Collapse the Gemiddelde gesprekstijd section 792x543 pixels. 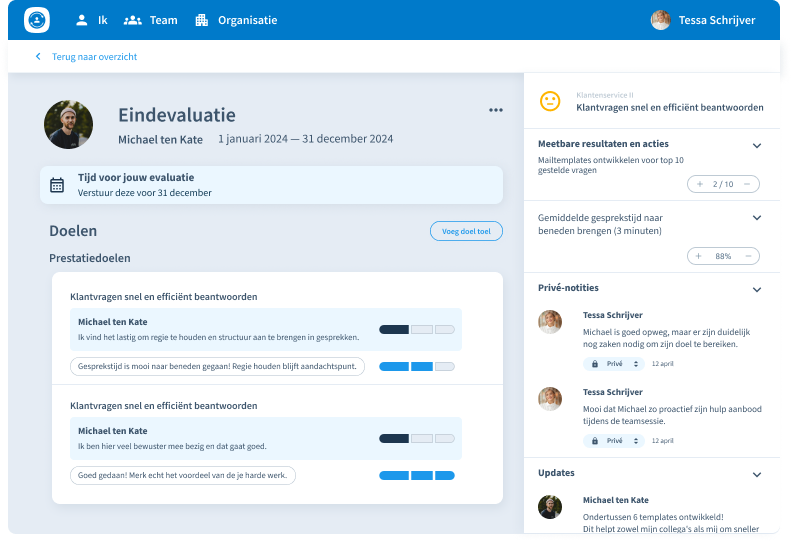pyautogui.click(x=757, y=218)
